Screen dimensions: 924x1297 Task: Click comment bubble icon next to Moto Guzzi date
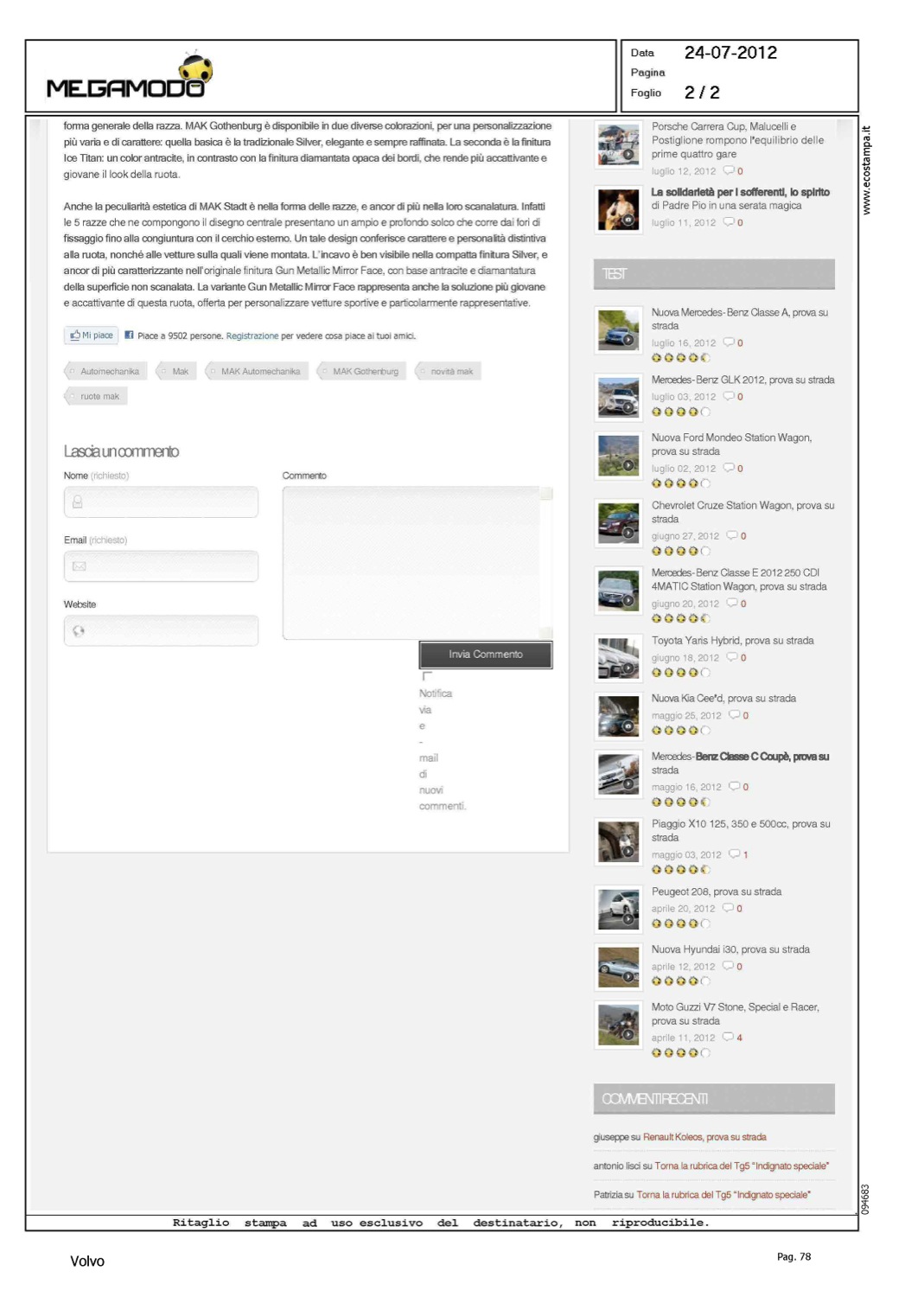728,1037
